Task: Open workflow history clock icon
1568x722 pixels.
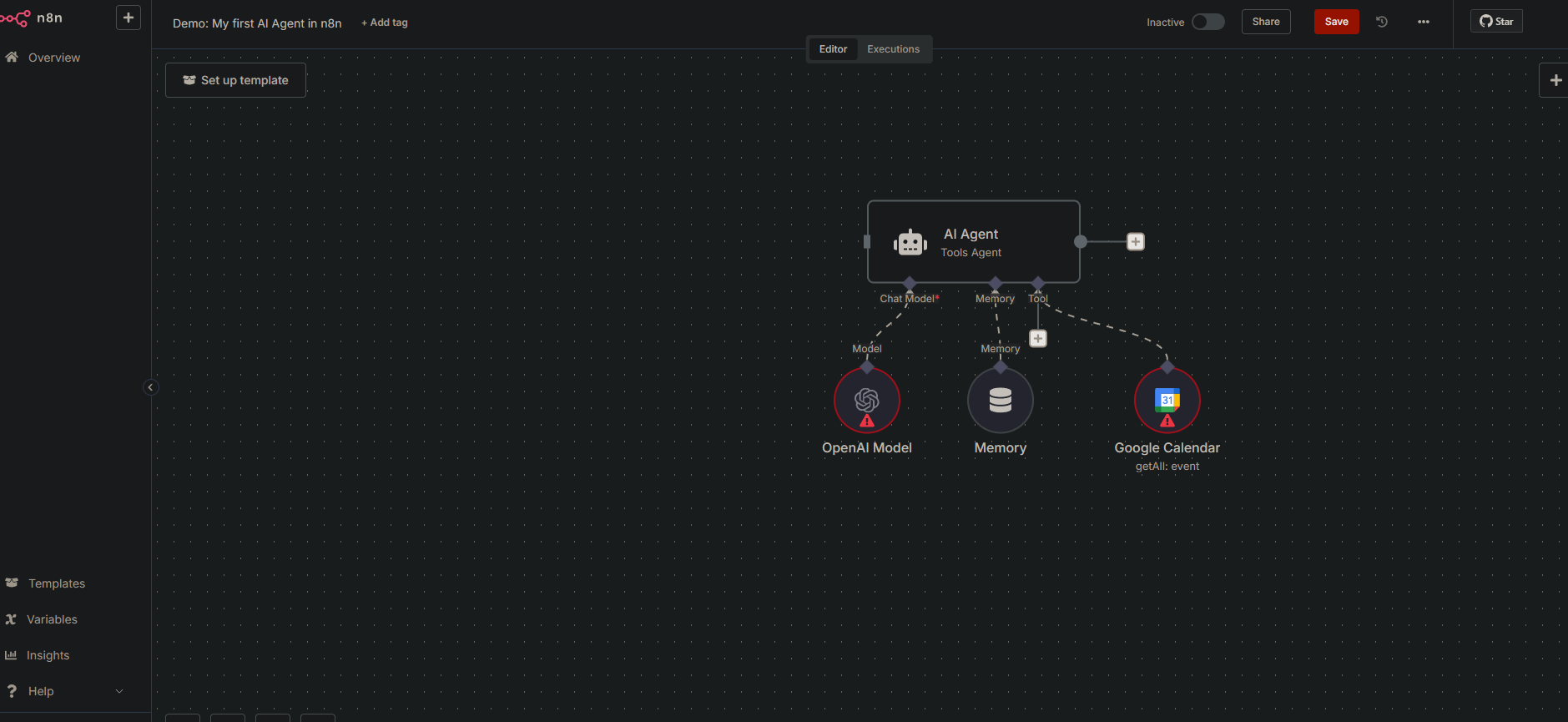Action: point(1382,22)
